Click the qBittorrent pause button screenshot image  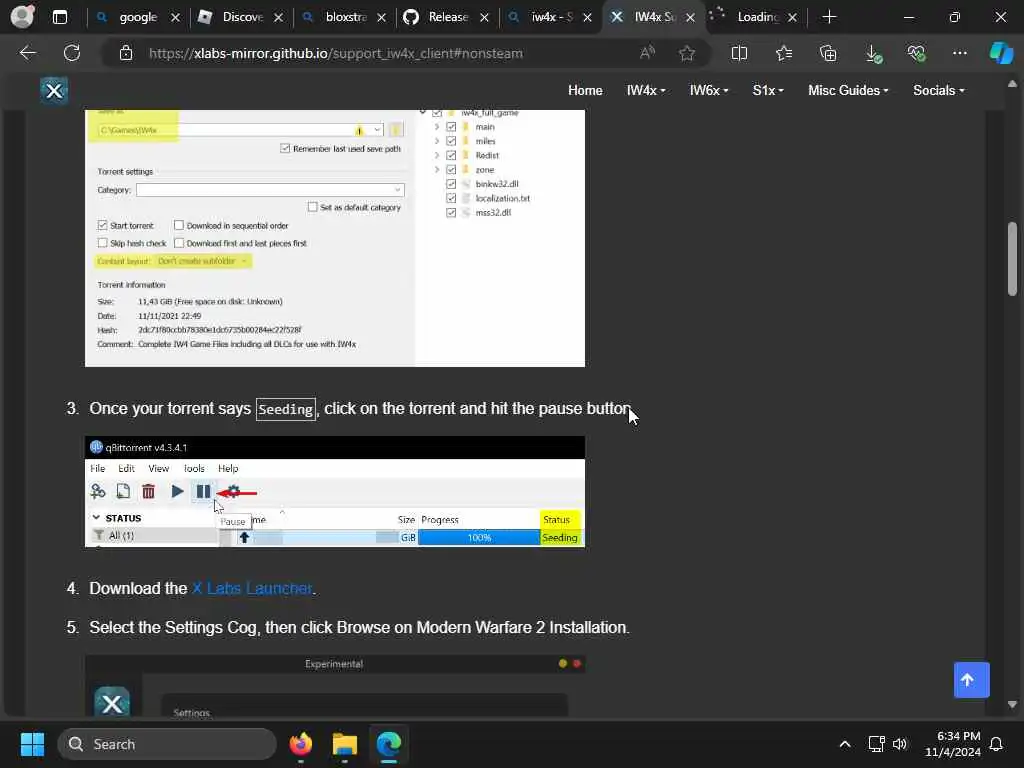tap(334, 491)
